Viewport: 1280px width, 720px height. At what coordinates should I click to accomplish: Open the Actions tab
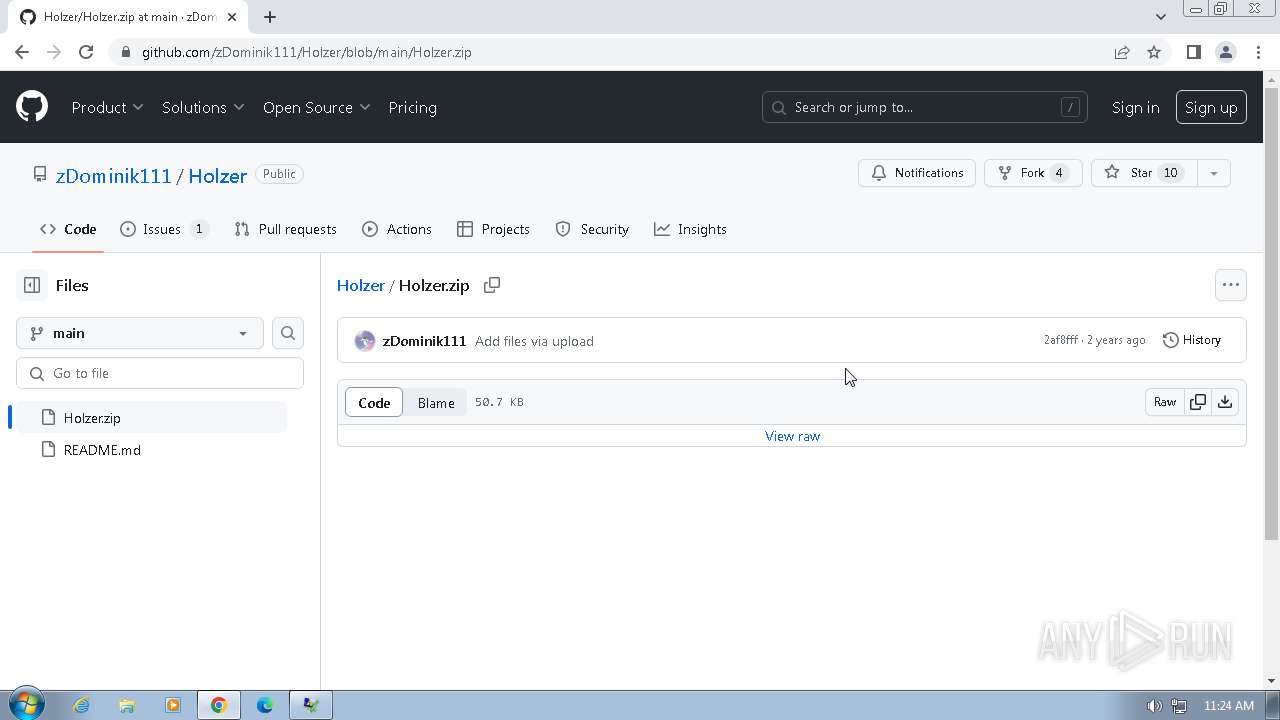(x=397, y=229)
